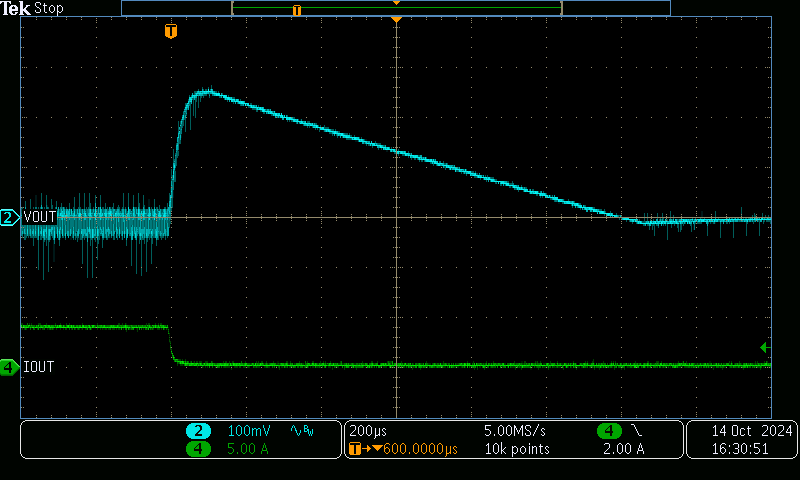Click the trigger level arrow at right edge
800x480 pixels.
pyautogui.click(x=764, y=347)
